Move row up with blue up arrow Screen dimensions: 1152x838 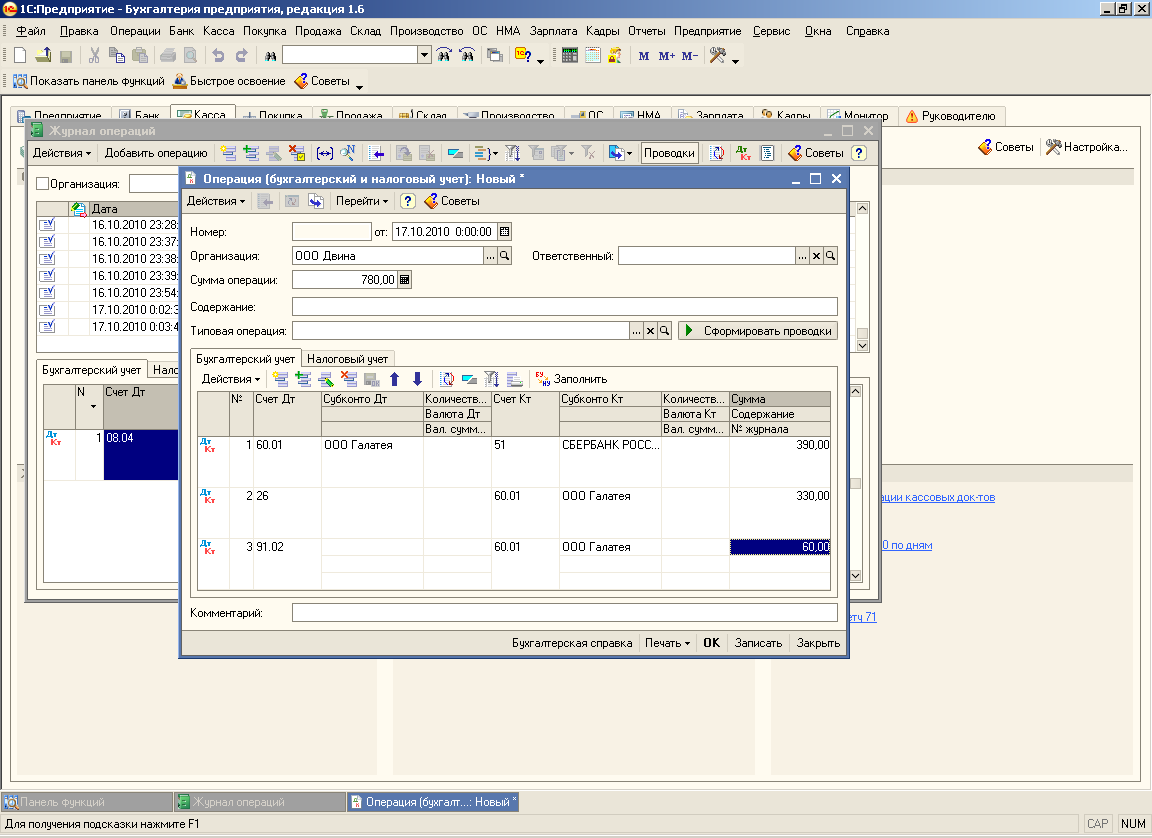(395, 379)
